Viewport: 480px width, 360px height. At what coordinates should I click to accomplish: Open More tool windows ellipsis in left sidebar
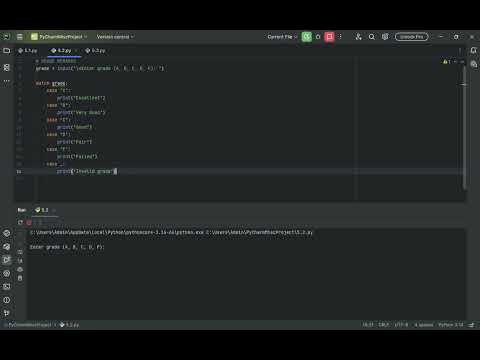(6, 81)
